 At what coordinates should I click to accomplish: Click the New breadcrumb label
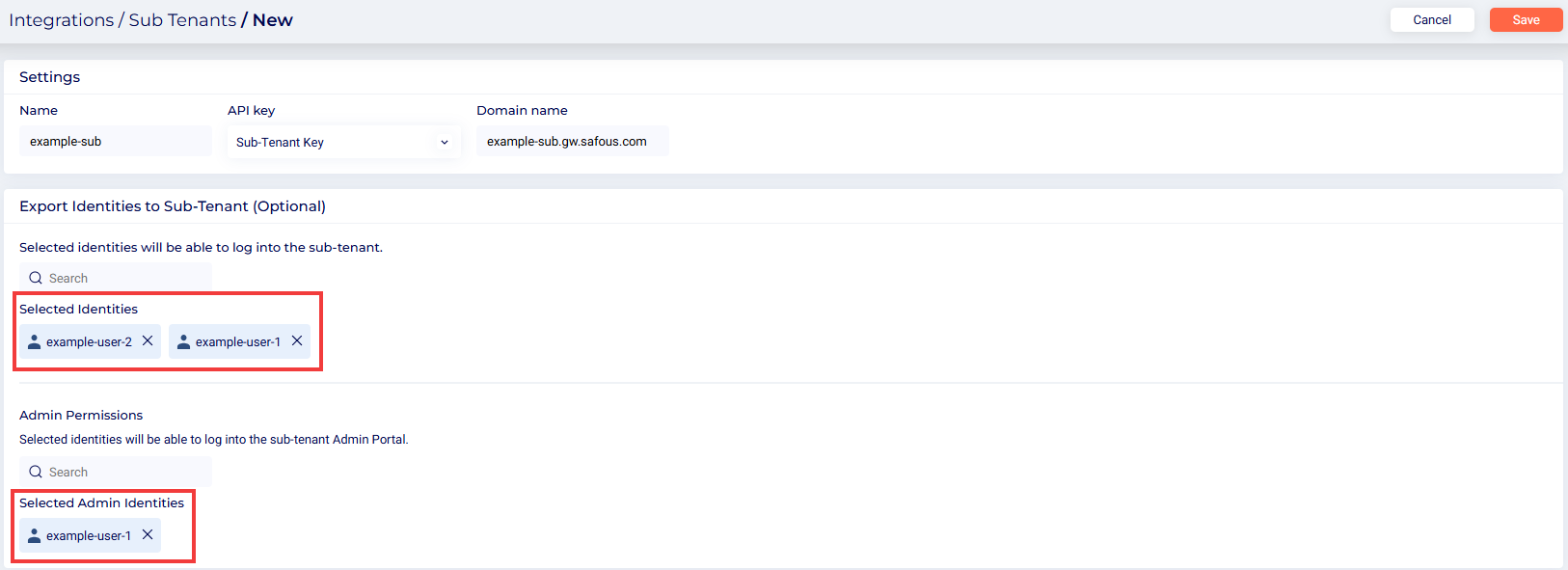[x=273, y=20]
